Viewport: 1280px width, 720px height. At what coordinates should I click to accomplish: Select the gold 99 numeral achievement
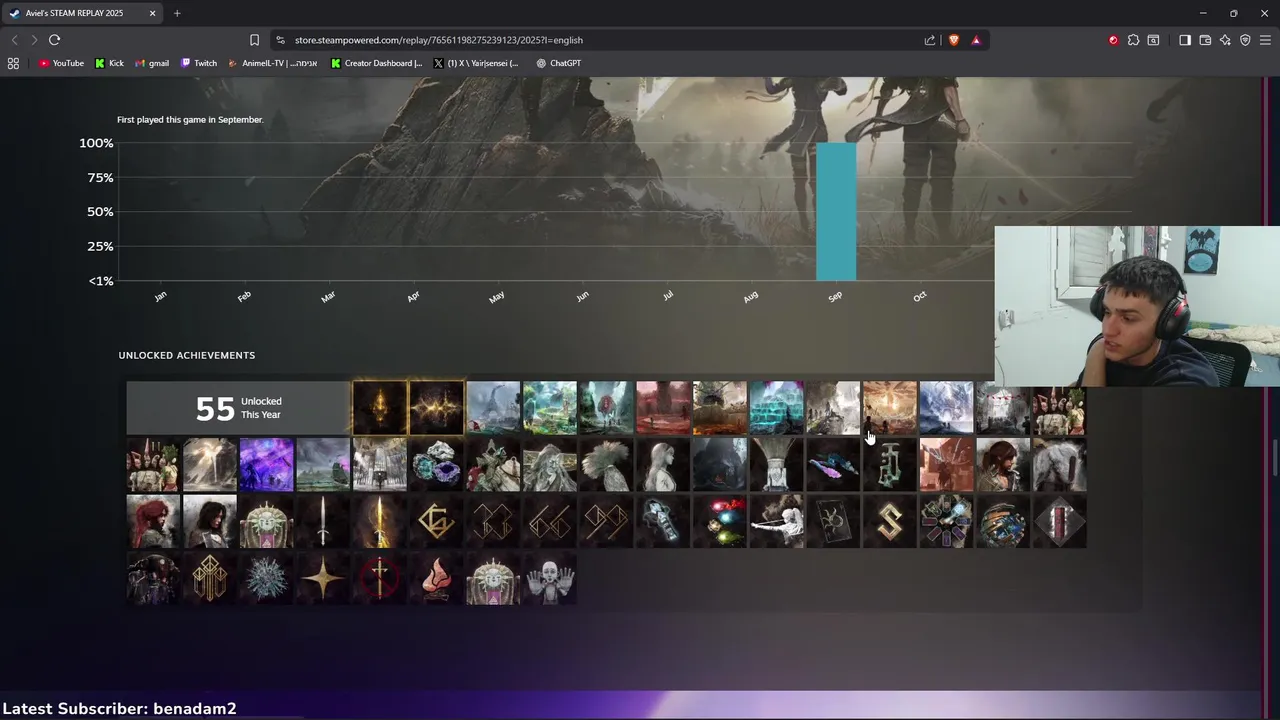(x=606, y=521)
